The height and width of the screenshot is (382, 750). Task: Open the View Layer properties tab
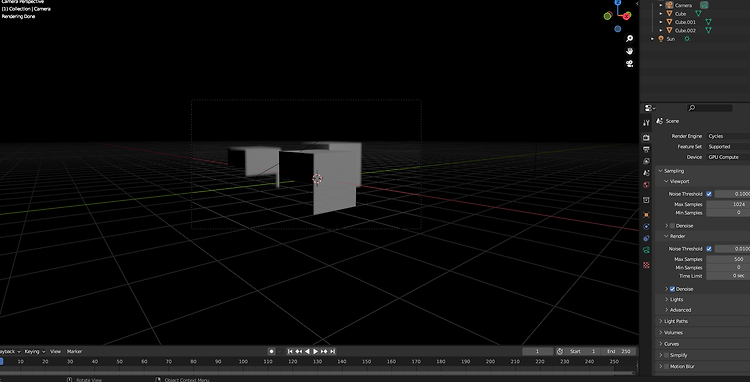[646, 161]
